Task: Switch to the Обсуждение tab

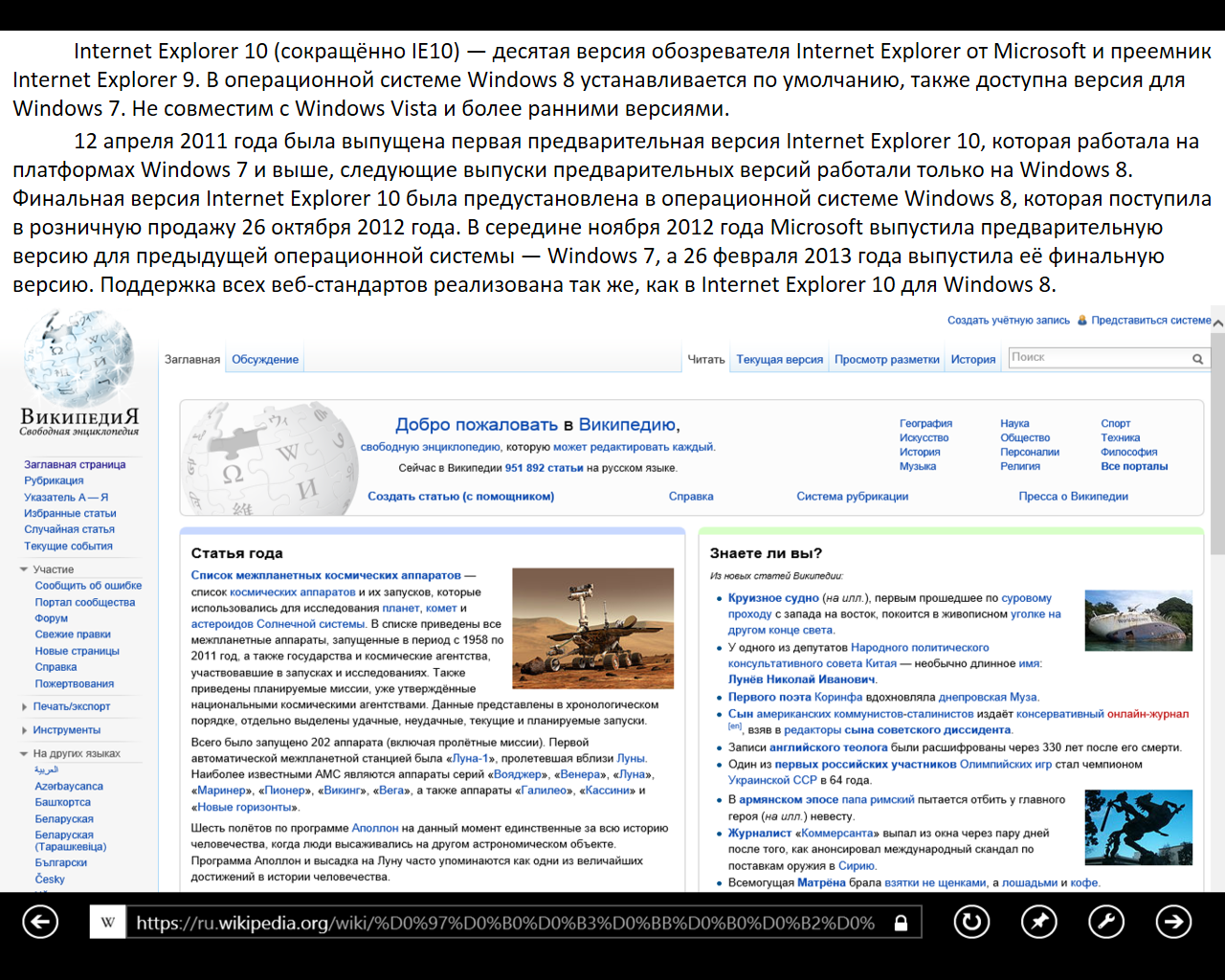Action: tap(265, 360)
